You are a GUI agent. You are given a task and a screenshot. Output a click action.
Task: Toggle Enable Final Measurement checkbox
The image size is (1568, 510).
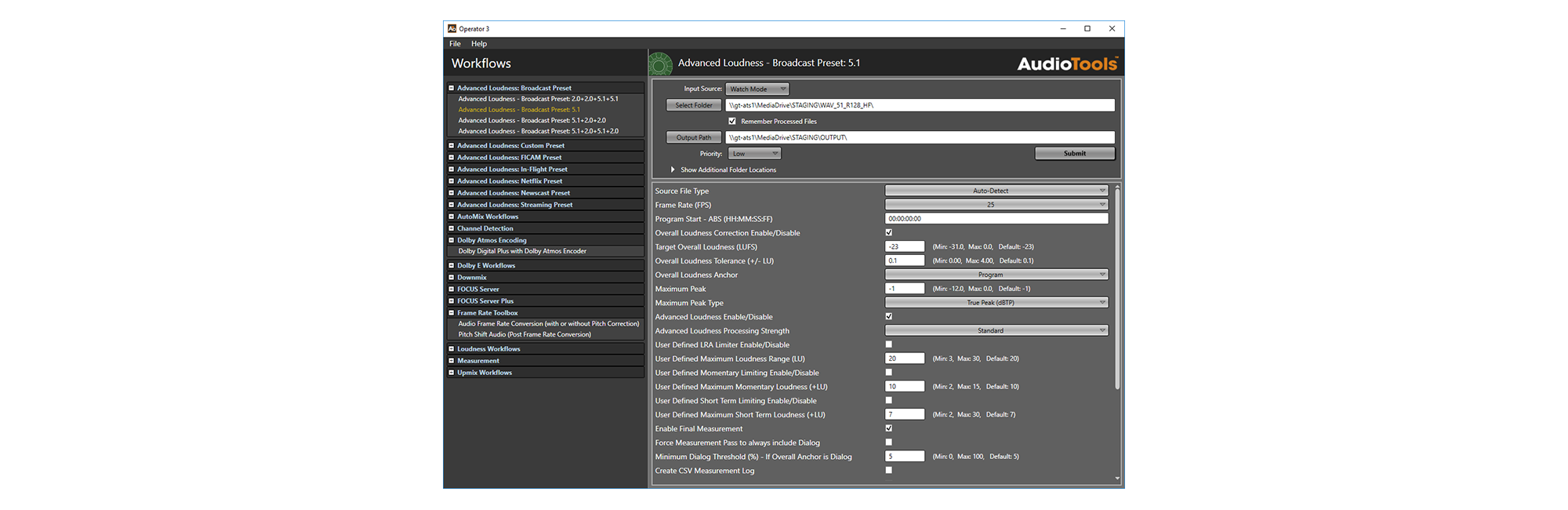click(x=889, y=428)
